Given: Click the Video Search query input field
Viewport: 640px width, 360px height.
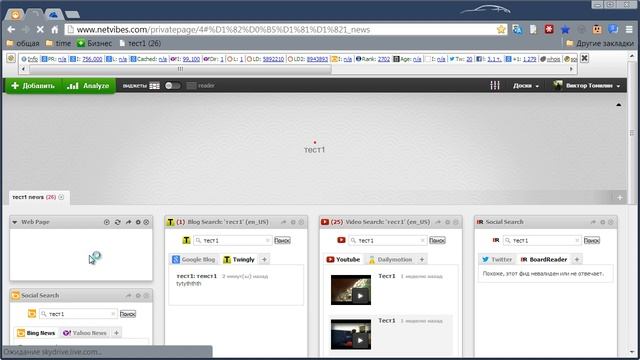Looking at the screenshot, I should point(387,240).
